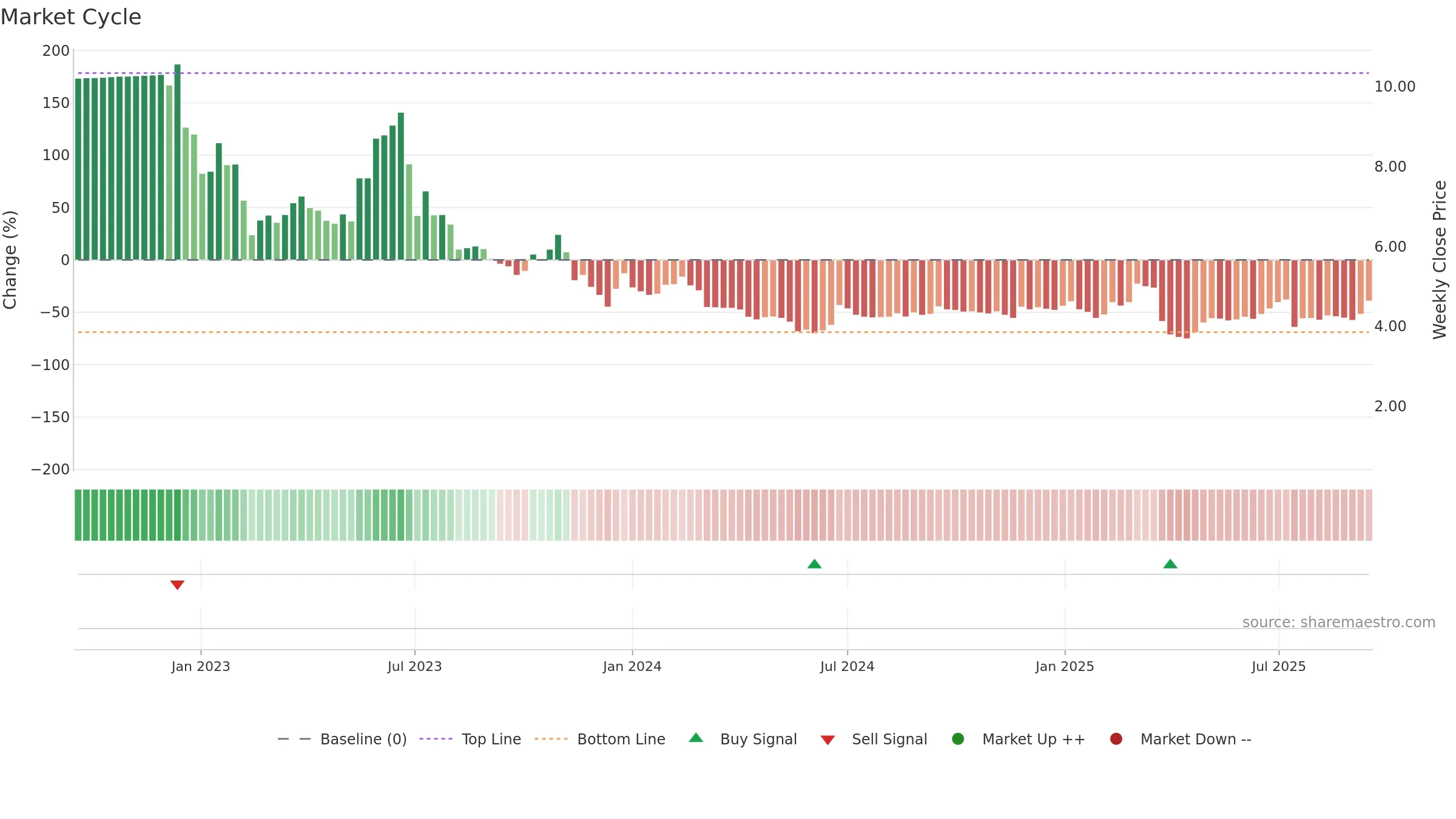Click the Jan 2025 axis label
Viewport: 1456px width, 819px height.
(x=1065, y=667)
